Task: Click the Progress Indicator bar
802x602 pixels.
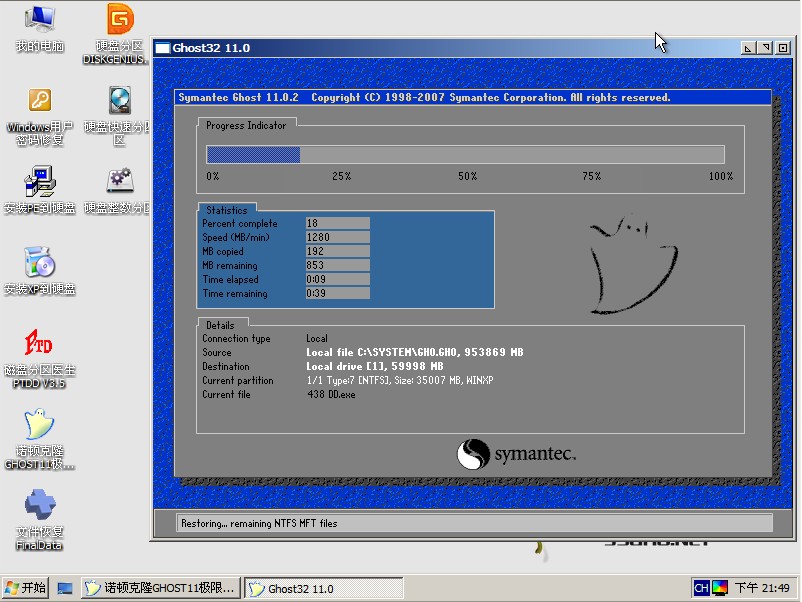Action: 465,154
